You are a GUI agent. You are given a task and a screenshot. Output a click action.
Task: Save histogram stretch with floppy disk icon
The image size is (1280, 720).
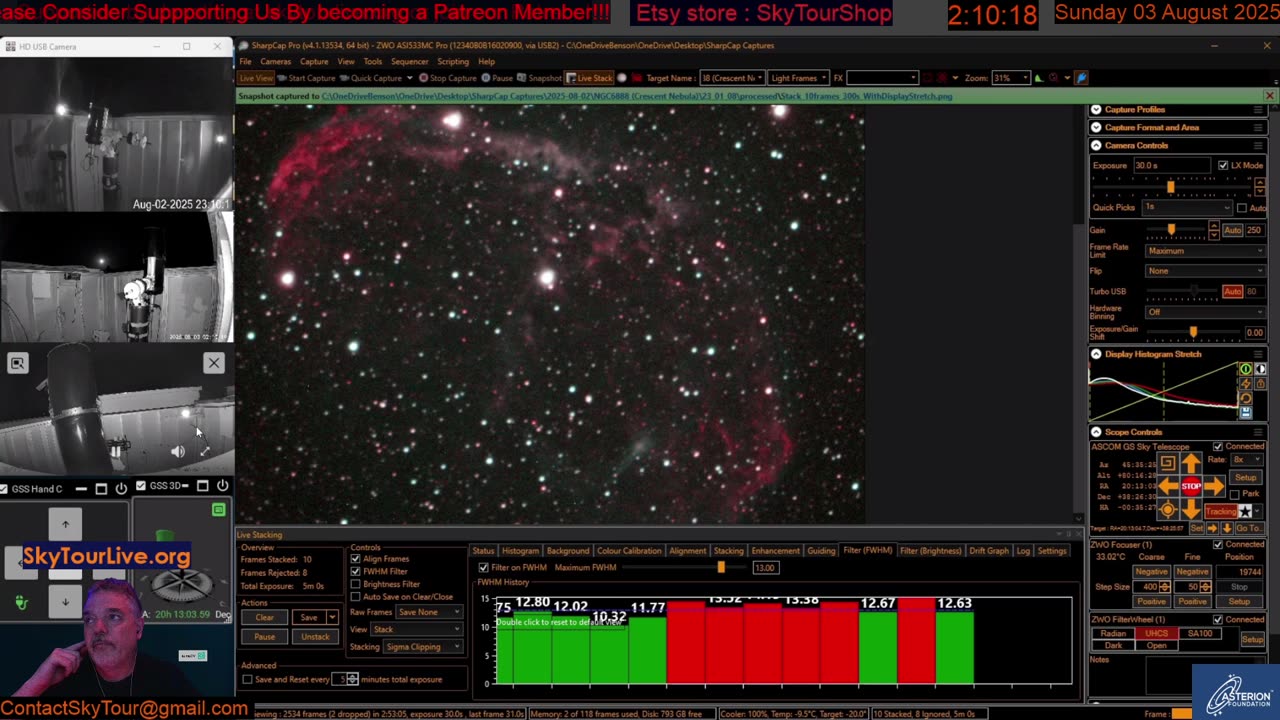[1245, 412]
